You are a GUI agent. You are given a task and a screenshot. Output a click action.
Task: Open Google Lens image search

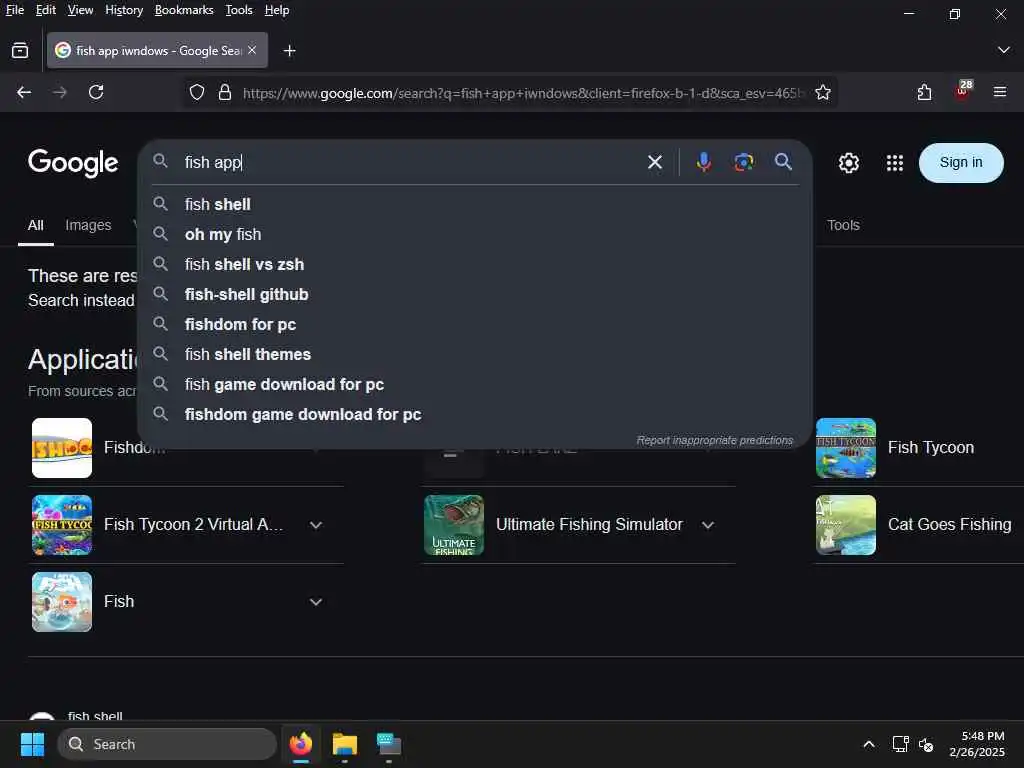743,162
